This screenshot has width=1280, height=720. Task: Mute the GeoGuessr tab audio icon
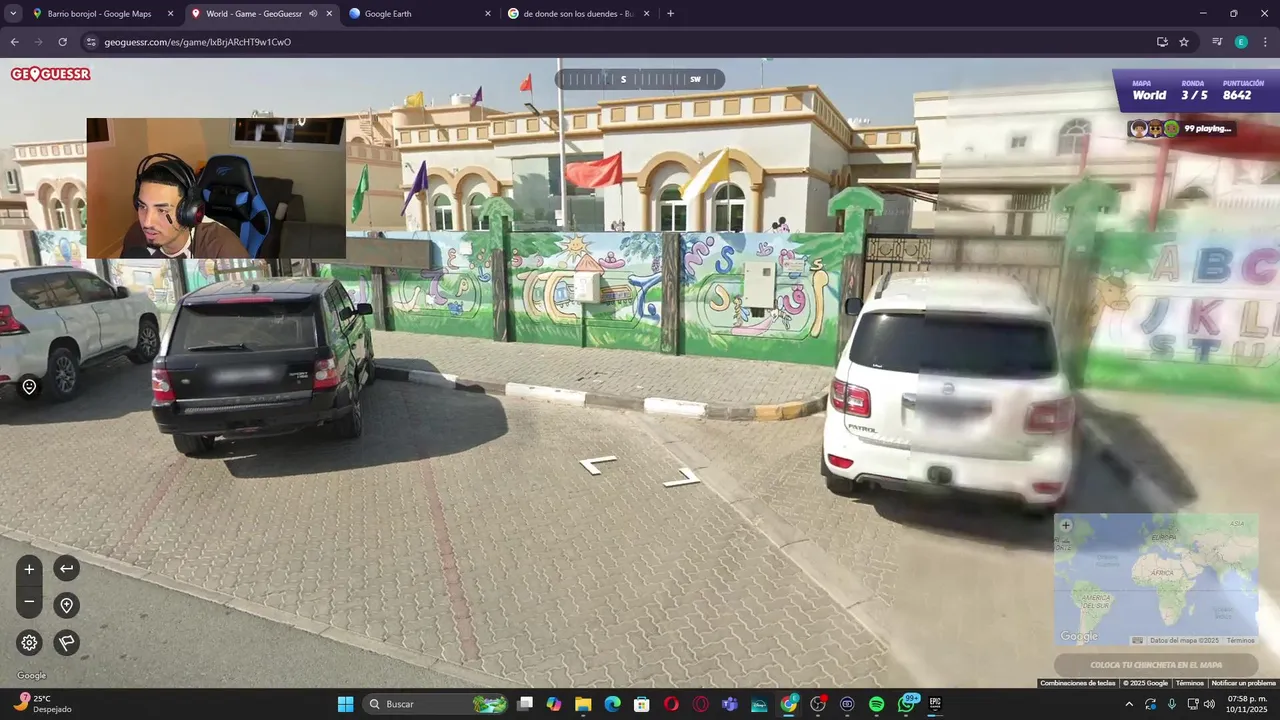[313, 14]
